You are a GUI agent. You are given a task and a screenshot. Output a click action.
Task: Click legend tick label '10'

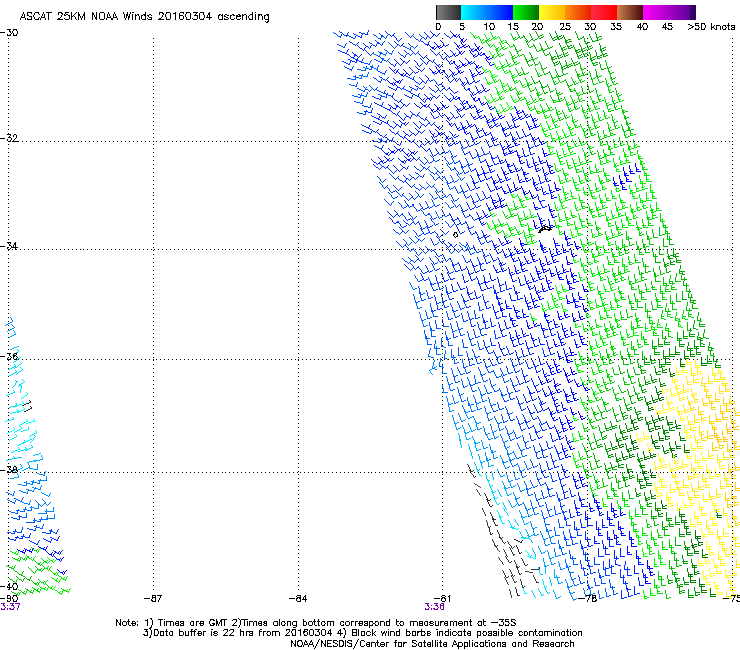pyautogui.click(x=489, y=27)
